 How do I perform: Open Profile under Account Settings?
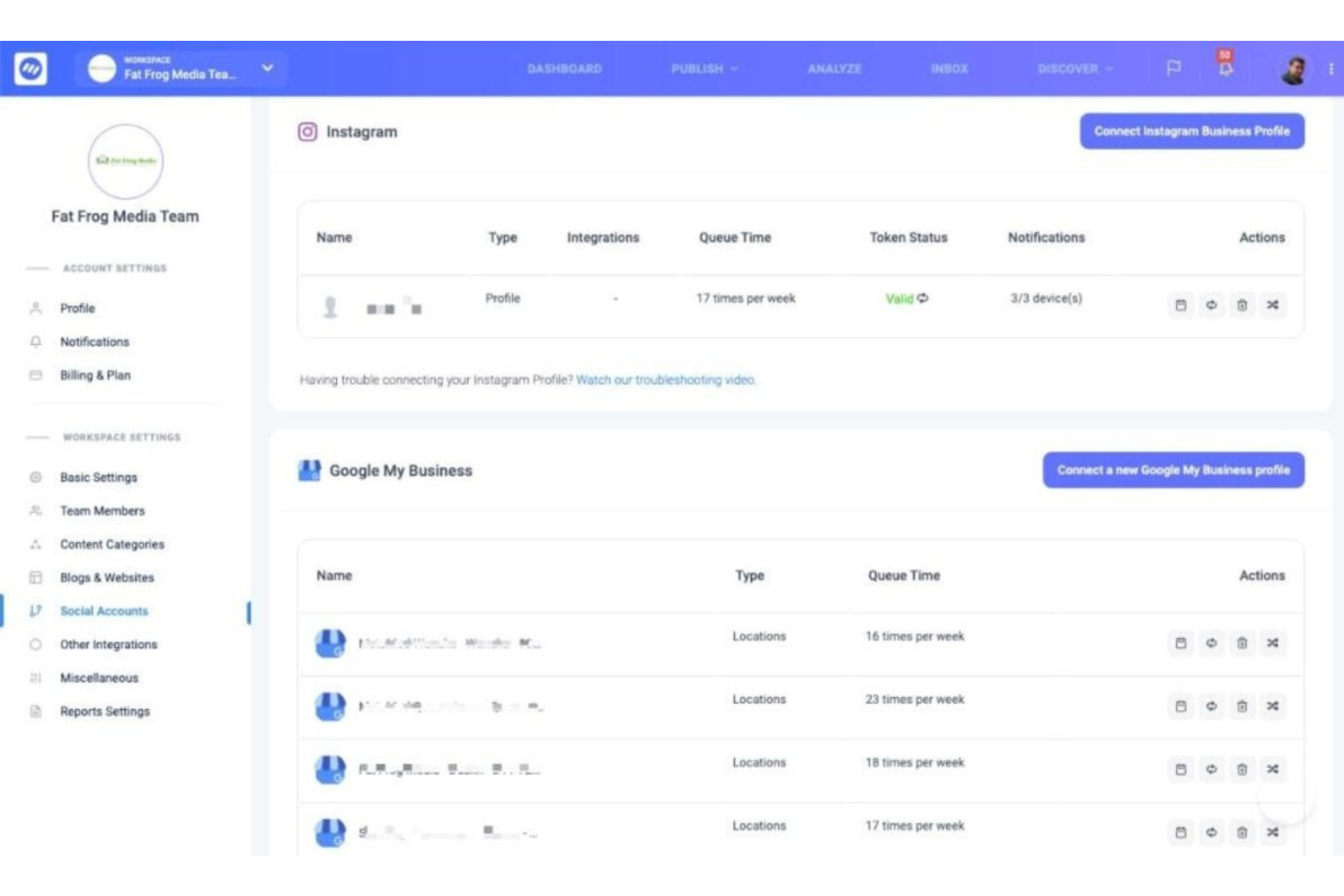click(x=77, y=309)
